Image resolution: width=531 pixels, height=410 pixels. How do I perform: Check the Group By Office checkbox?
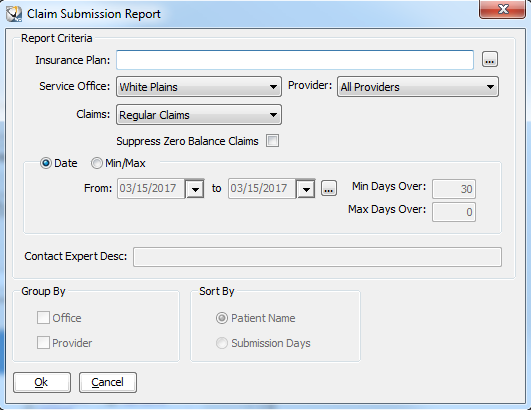(43, 318)
